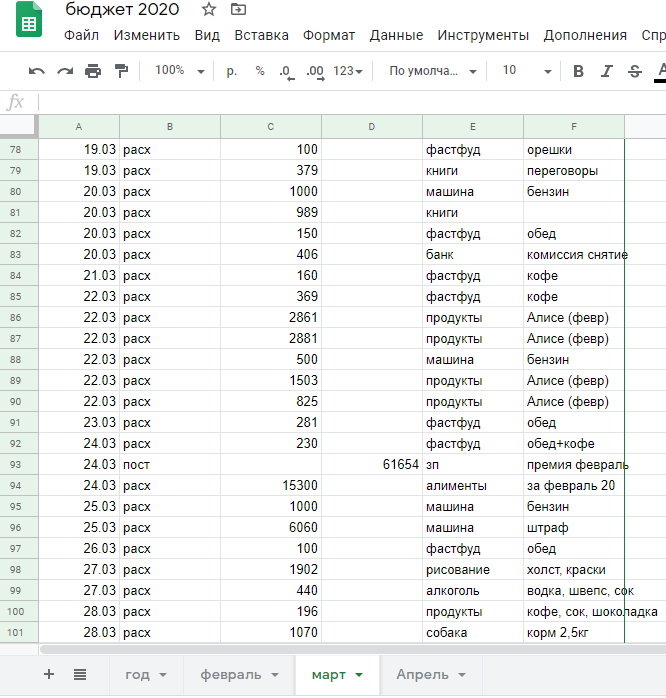Image resolution: width=666 pixels, height=698 pixels.
Task: Move document to folder icon
Action: point(238,9)
